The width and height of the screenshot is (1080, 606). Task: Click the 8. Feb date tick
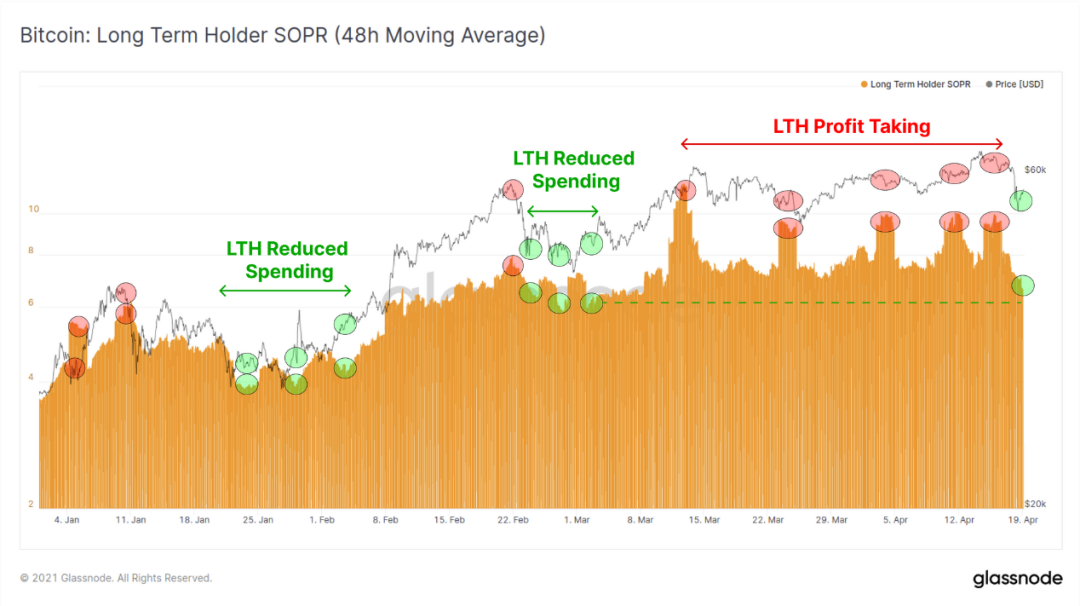(x=385, y=520)
